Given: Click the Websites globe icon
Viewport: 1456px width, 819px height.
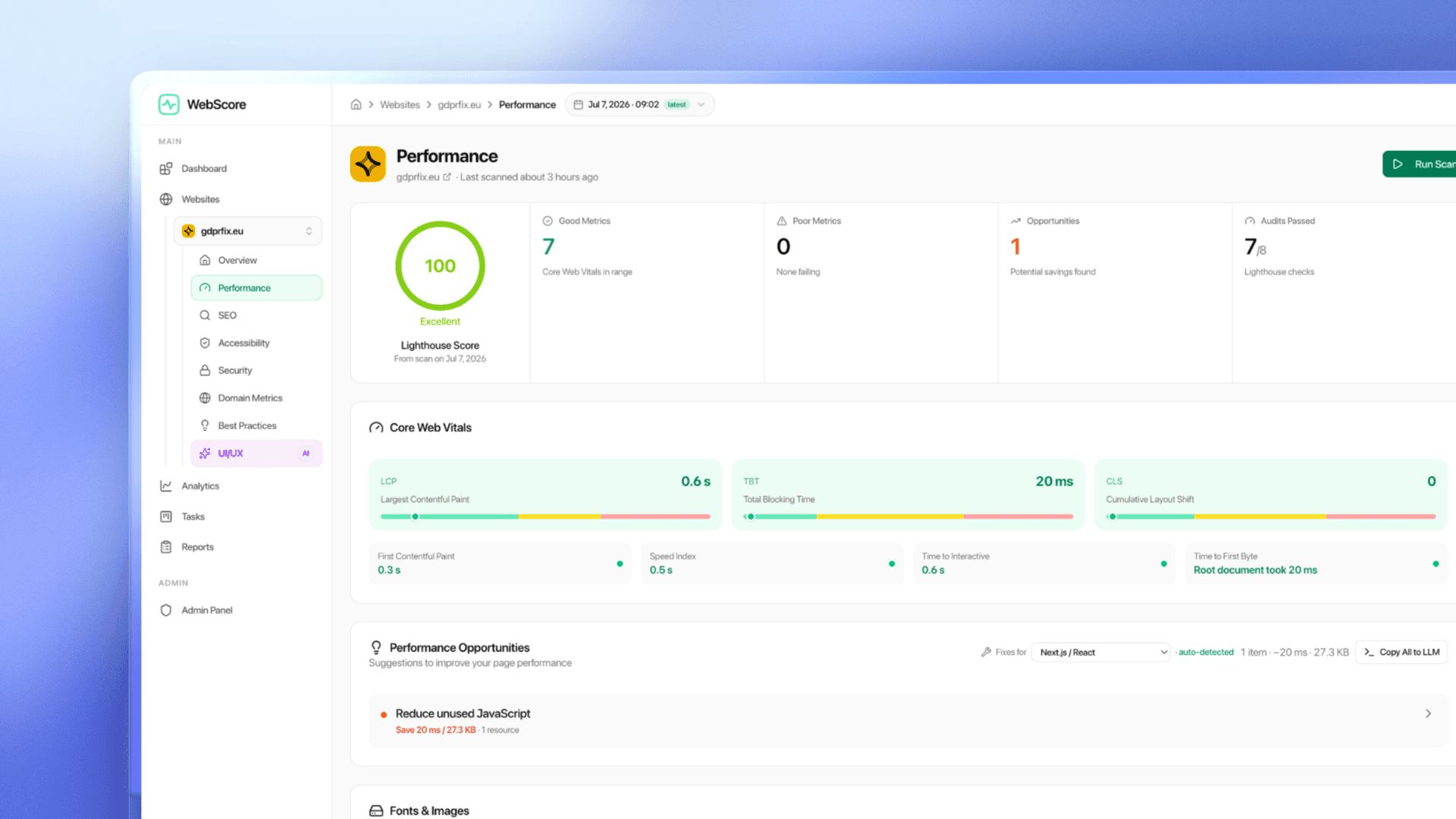Looking at the screenshot, I should 166,199.
